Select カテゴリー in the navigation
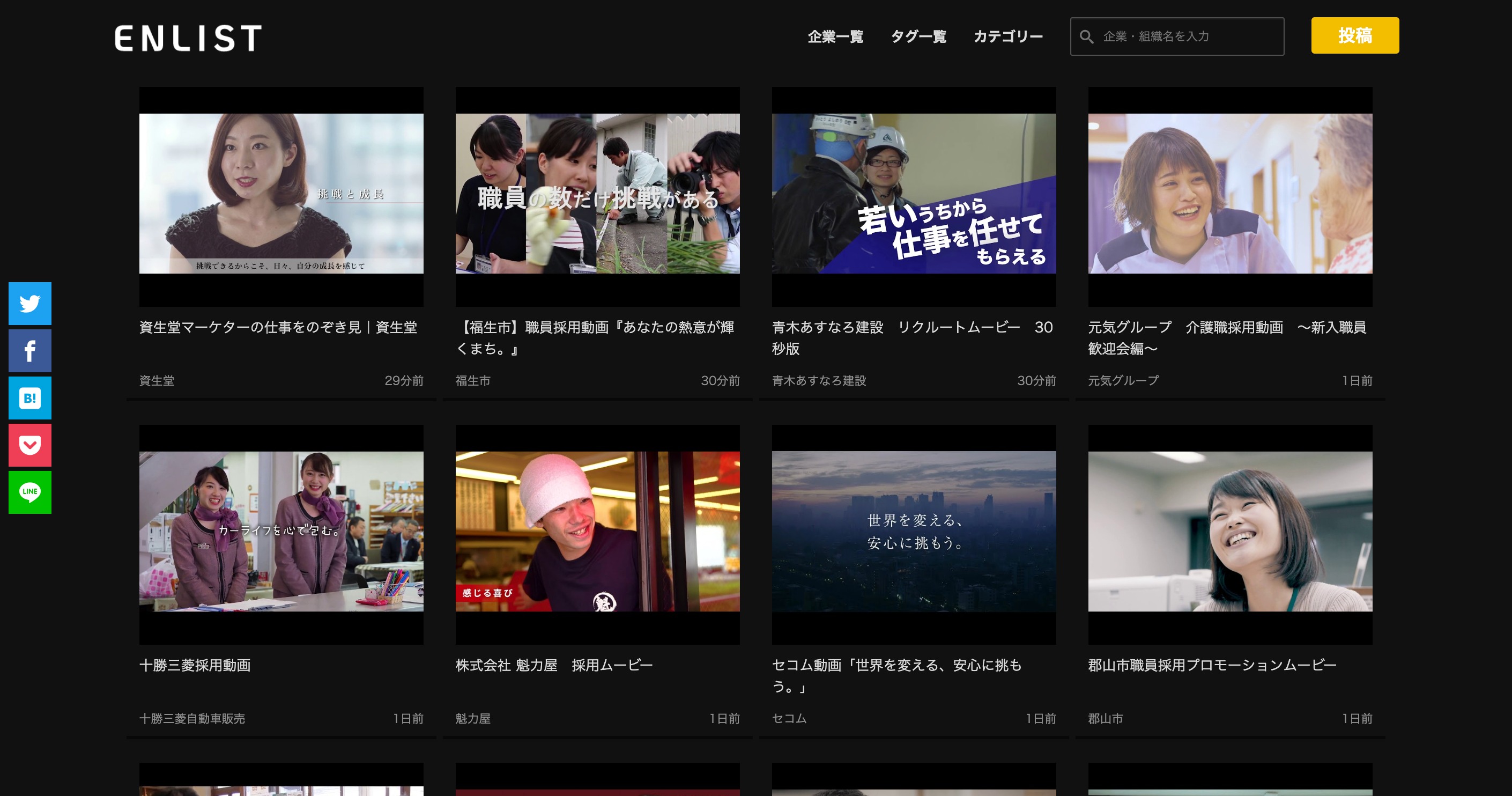This screenshot has width=1512, height=796. pyautogui.click(x=1009, y=36)
